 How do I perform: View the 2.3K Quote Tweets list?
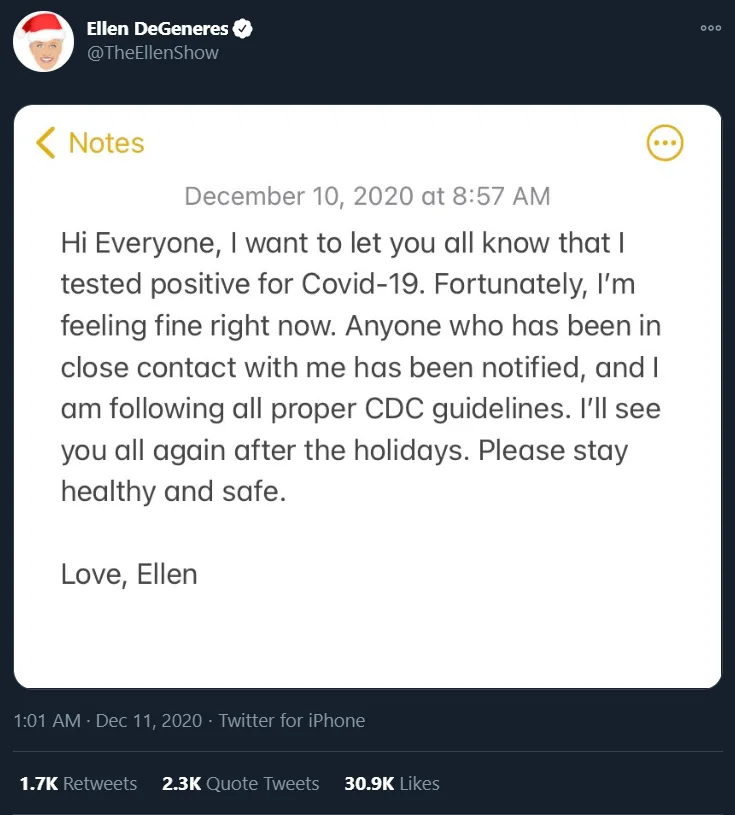pyautogui.click(x=240, y=783)
